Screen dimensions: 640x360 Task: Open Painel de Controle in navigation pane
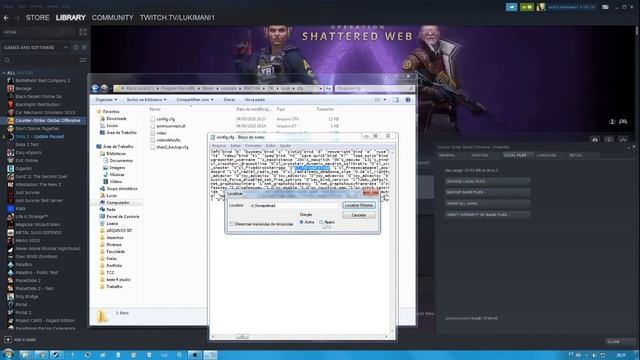tap(123, 216)
